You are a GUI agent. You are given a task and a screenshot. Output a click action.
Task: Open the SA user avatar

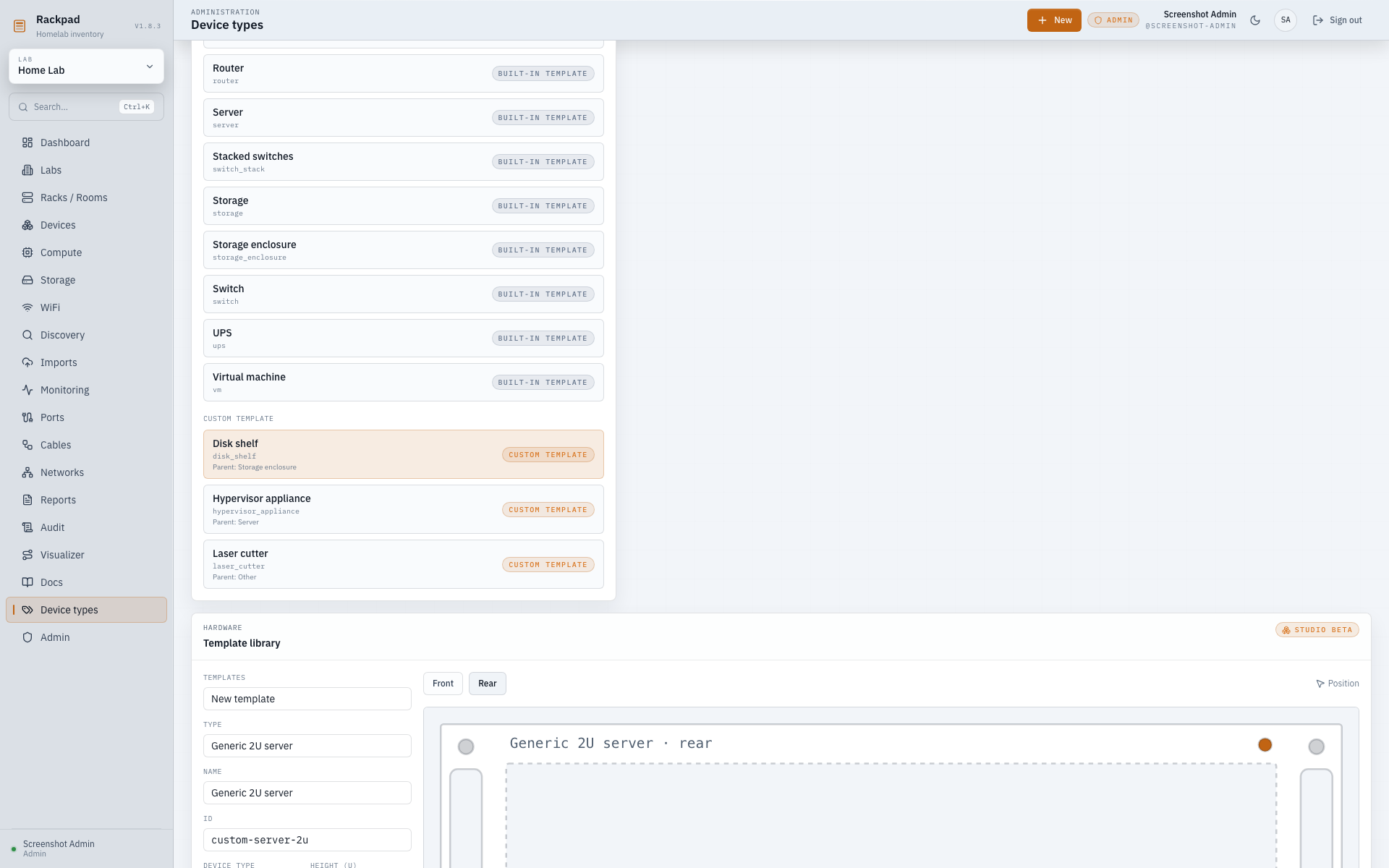click(x=1286, y=20)
